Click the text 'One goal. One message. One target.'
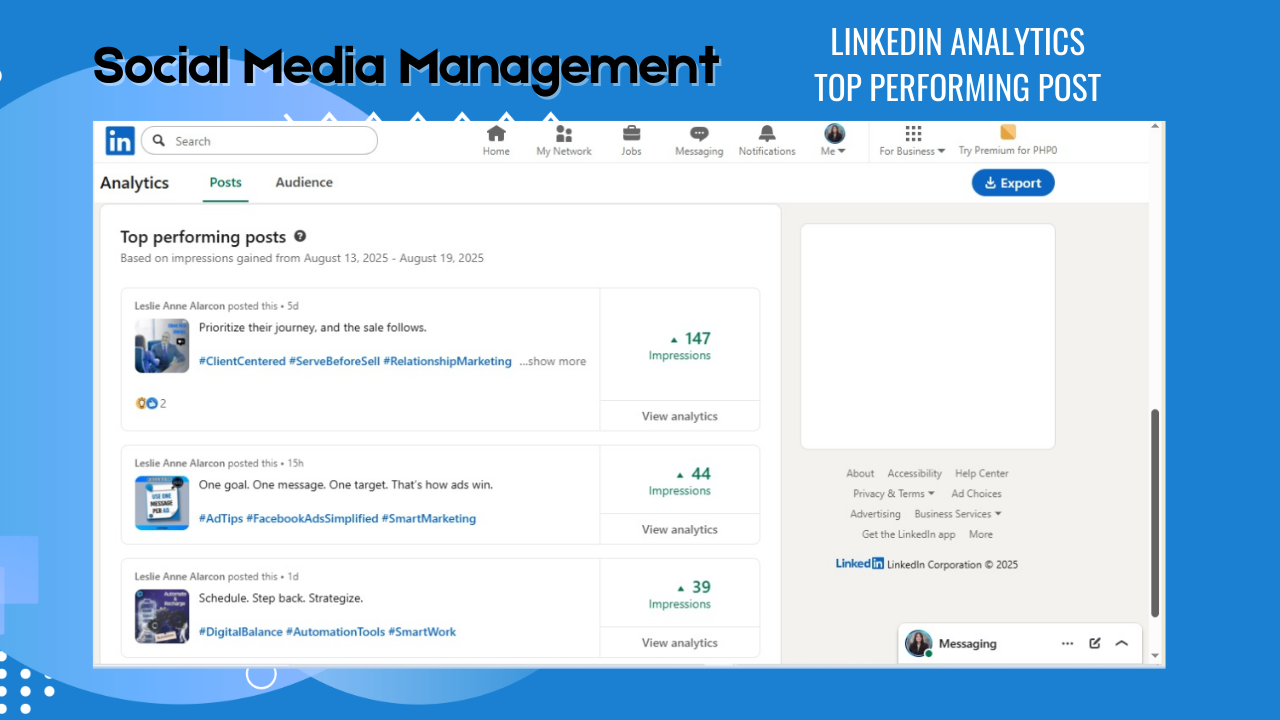This screenshot has height=720, width=1280. click(293, 485)
